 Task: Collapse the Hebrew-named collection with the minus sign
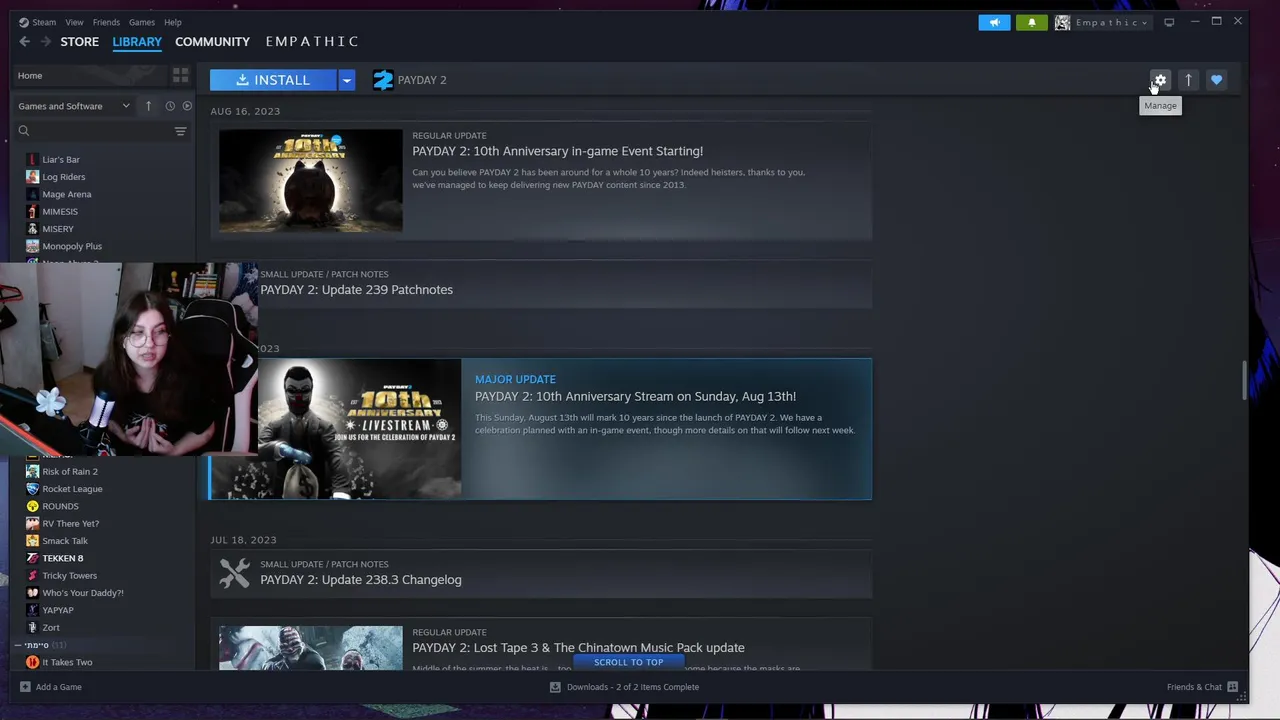click(x=18, y=645)
